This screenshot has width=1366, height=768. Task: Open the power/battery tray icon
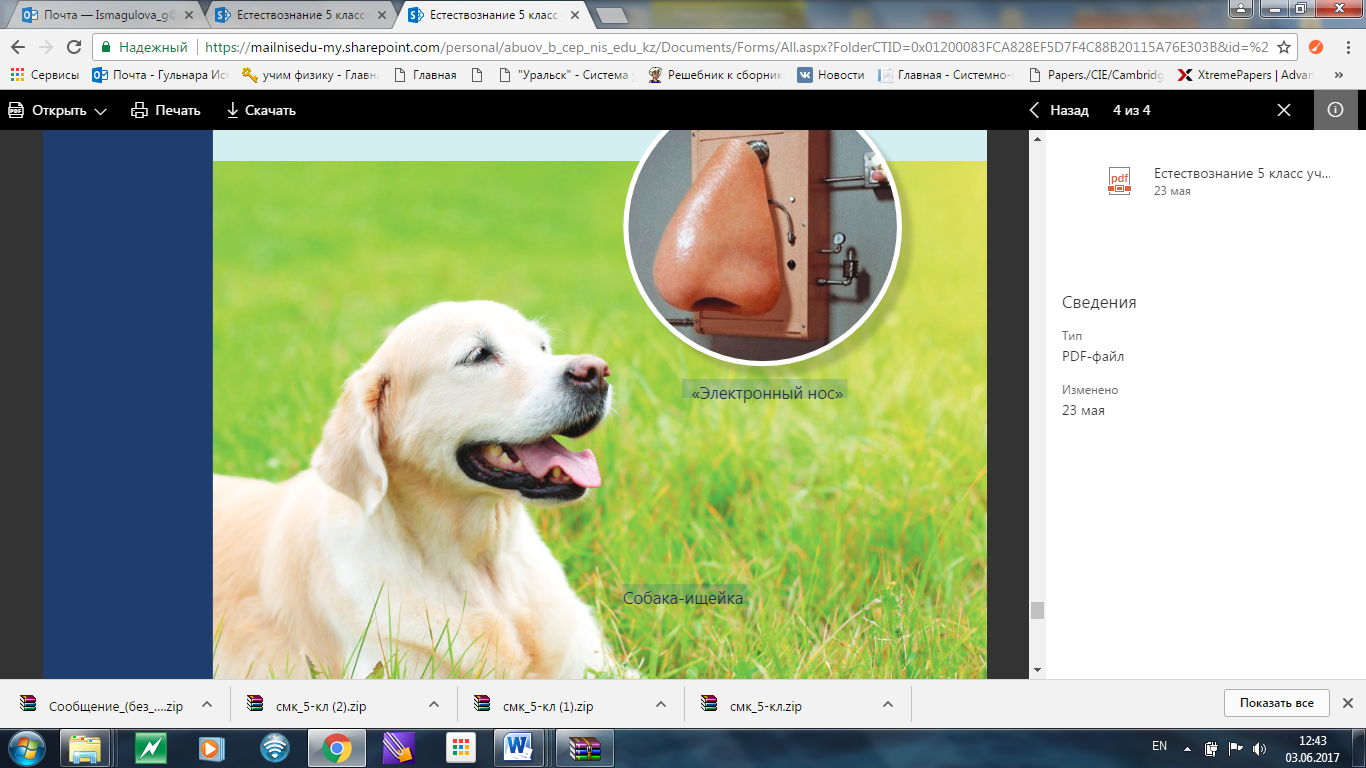(x=1211, y=748)
